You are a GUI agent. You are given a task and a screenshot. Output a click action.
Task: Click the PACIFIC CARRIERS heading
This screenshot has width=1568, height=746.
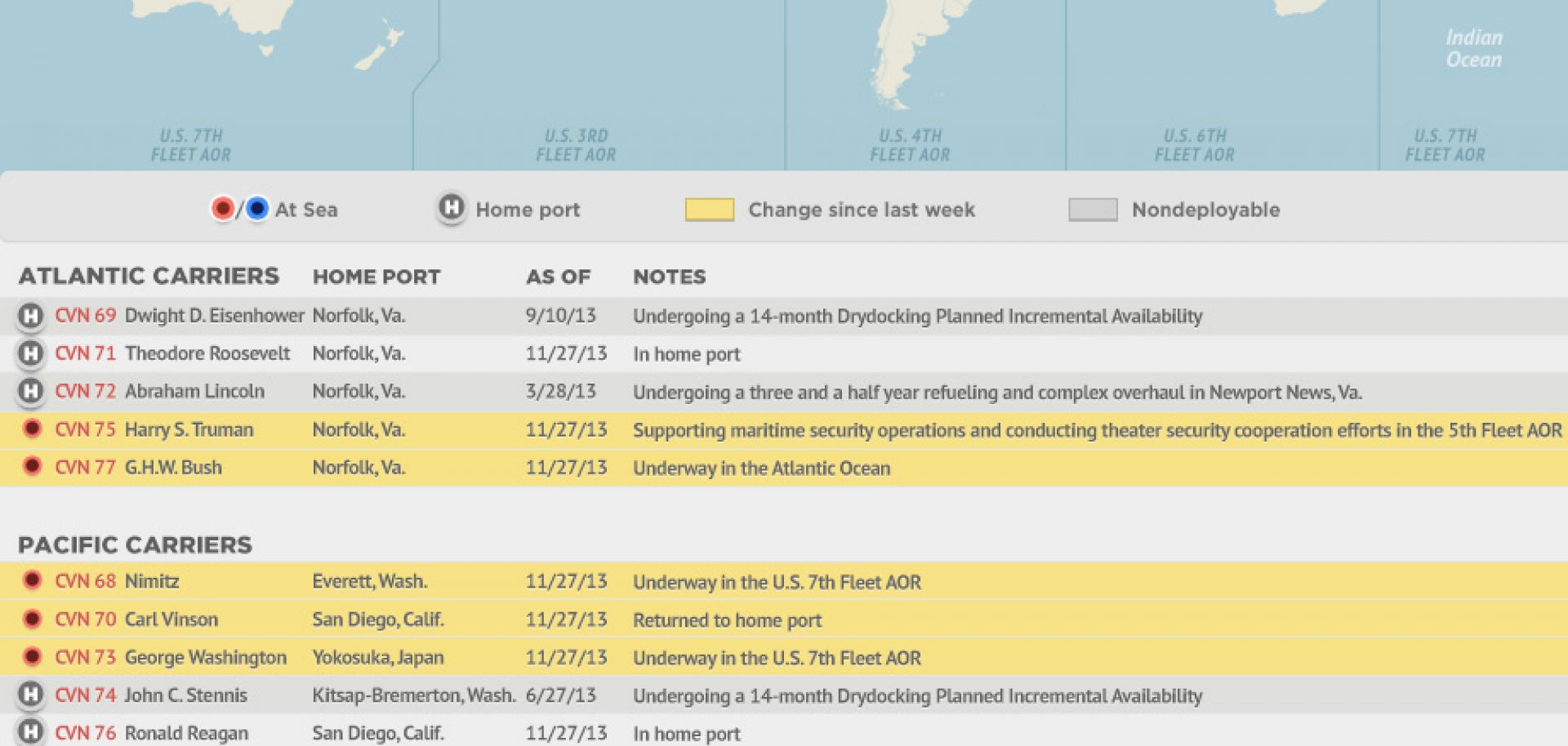135,544
